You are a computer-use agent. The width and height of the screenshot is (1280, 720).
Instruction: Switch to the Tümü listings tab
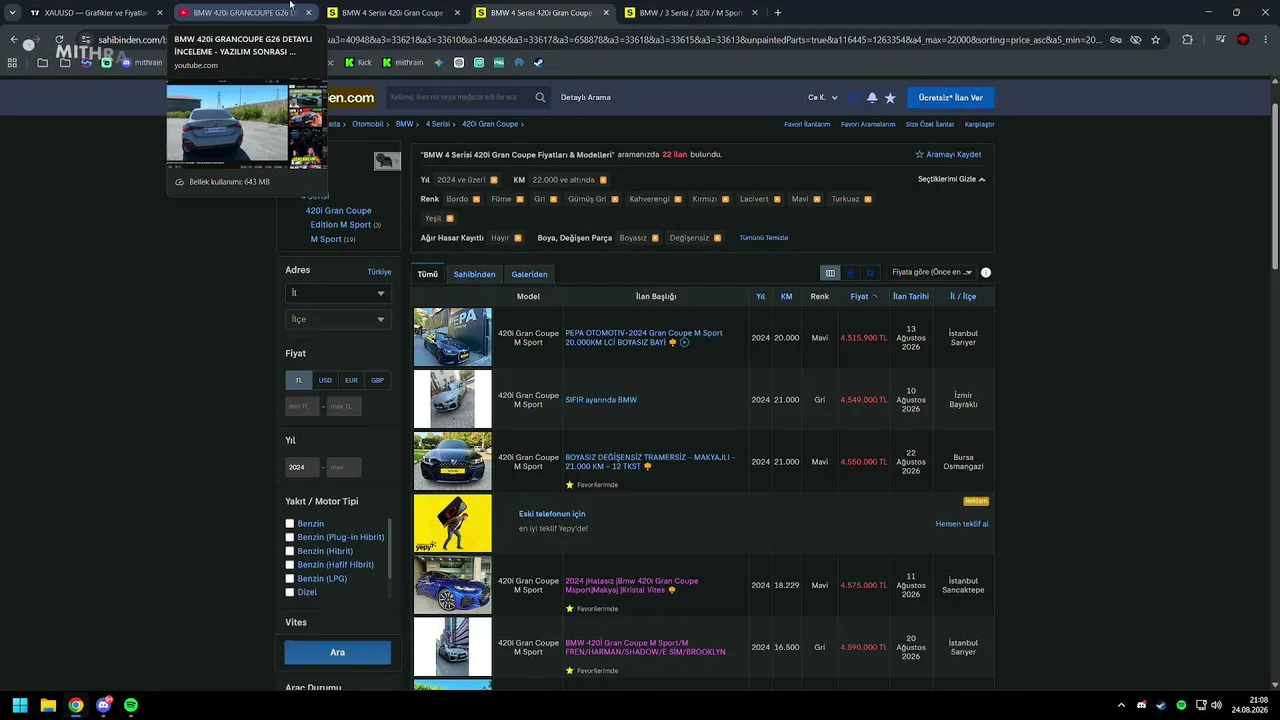(428, 274)
